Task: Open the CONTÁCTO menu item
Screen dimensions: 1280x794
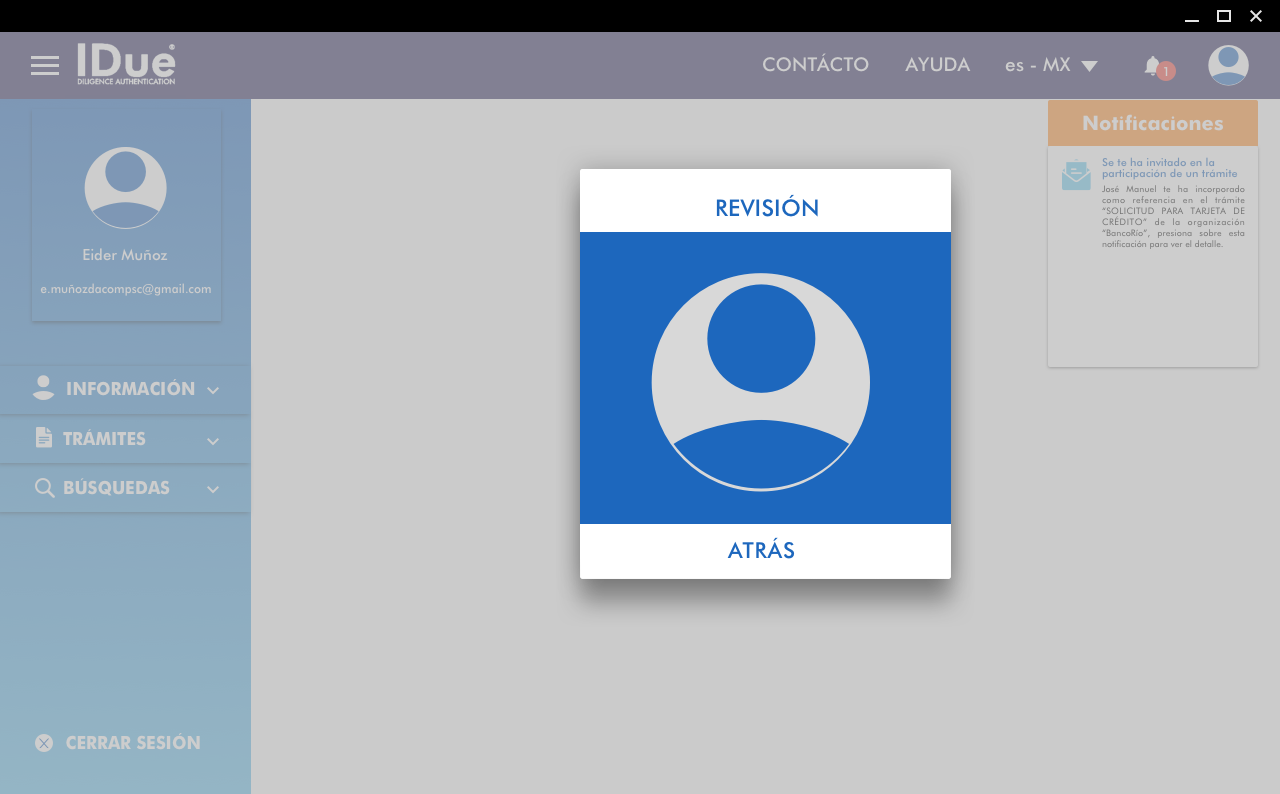Action: tap(815, 65)
